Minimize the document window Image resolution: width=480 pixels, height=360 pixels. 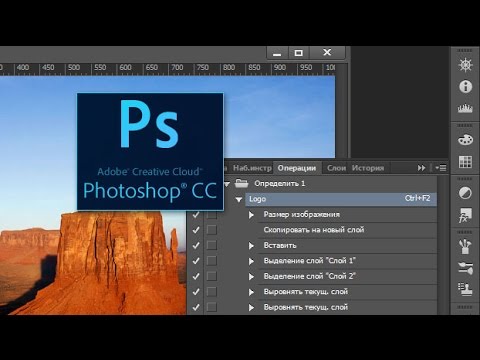[277, 53]
